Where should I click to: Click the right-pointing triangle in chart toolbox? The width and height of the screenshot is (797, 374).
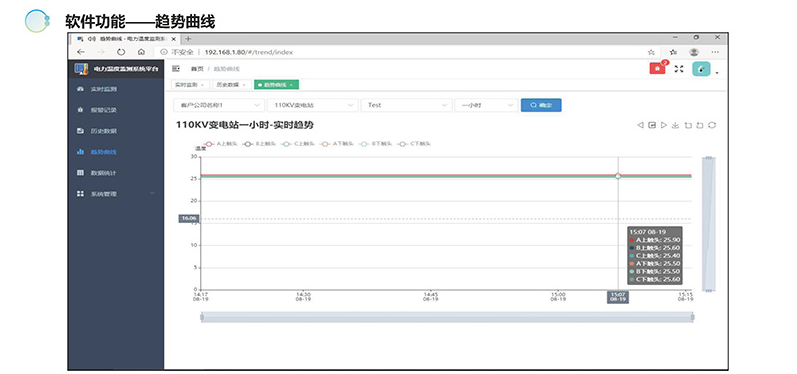[x=664, y=125]
